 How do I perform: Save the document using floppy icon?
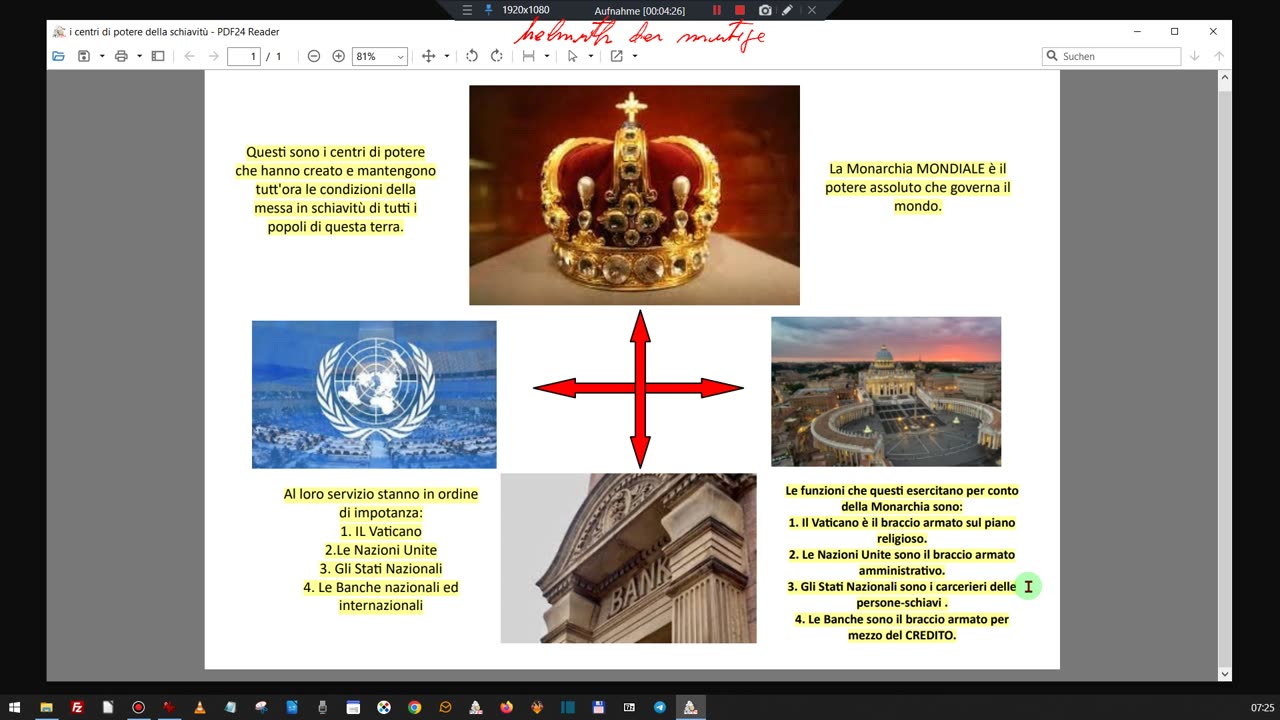(84, 56)
